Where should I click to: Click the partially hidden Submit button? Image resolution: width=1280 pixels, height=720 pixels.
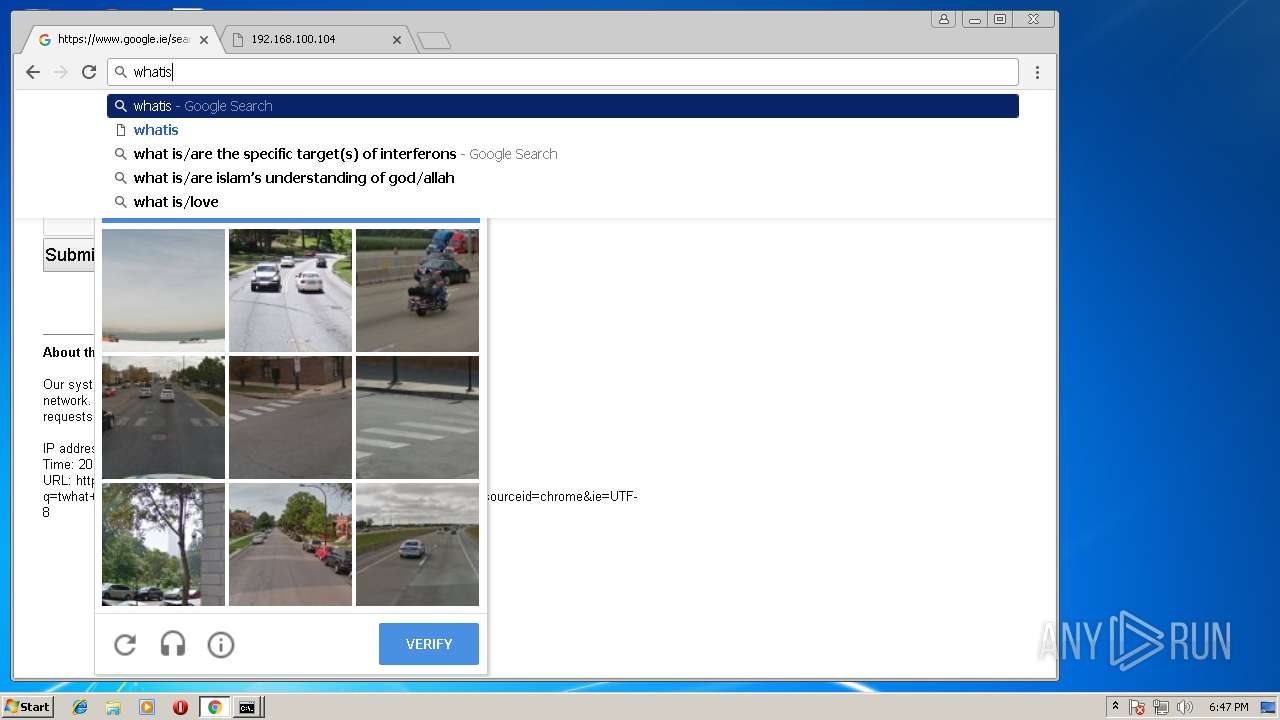point(69,254)
